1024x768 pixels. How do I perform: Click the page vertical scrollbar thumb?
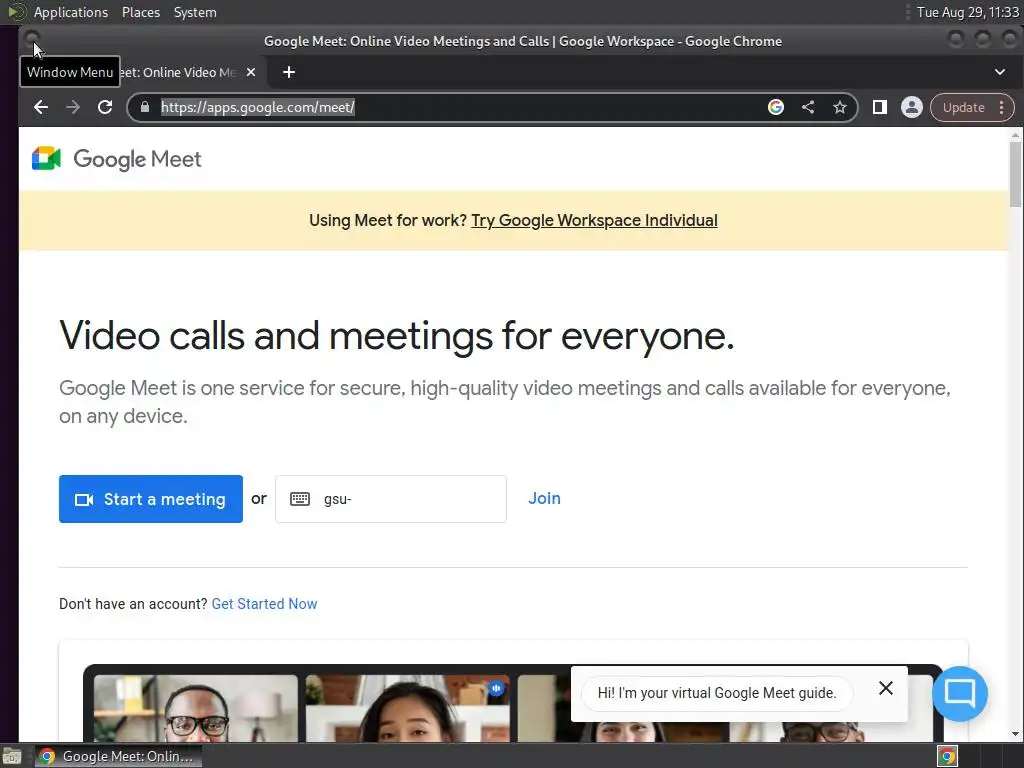[x=1015, y=174]
